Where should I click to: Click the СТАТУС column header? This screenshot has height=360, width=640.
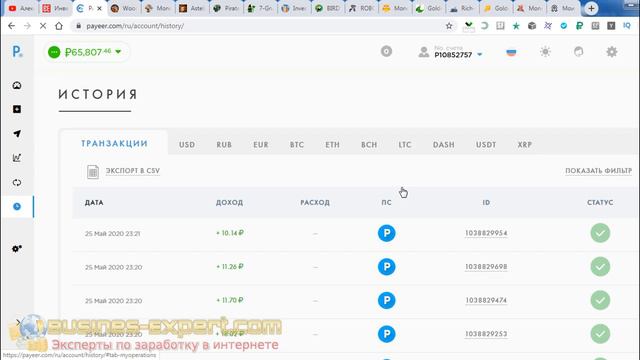[x=600, y=202]
